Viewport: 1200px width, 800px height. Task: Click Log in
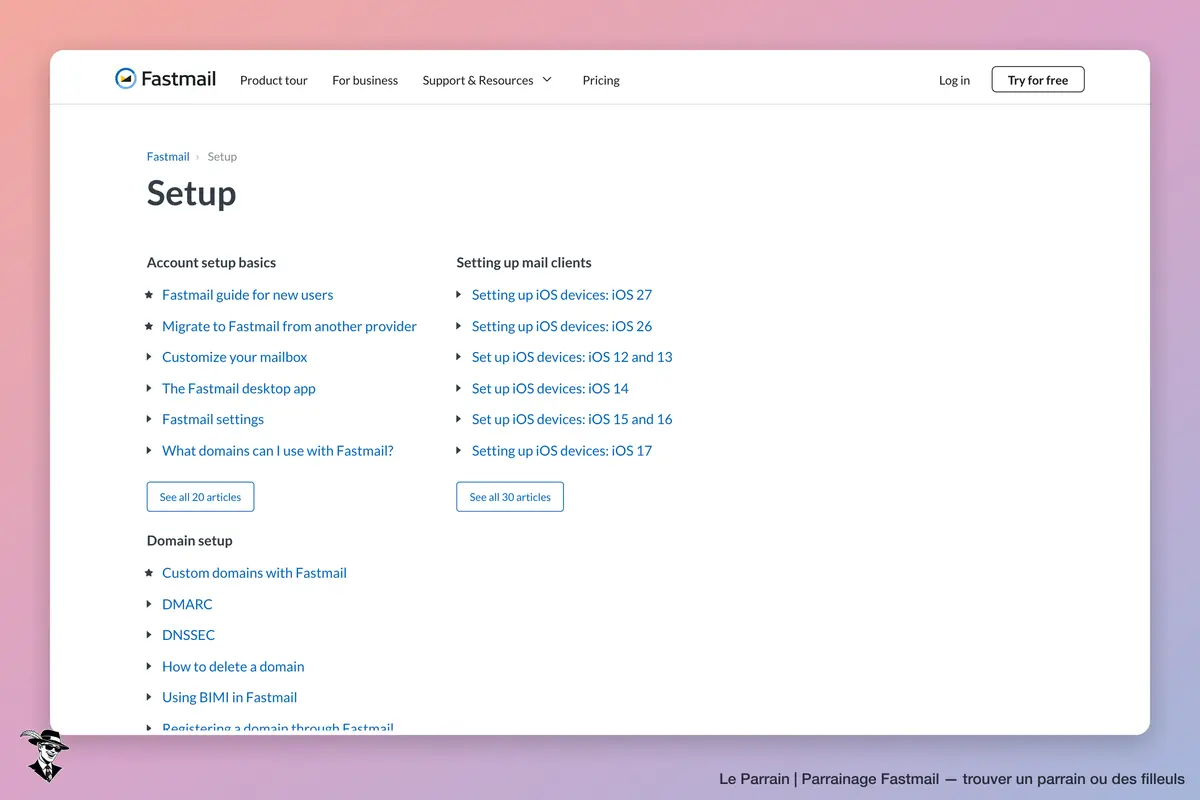[x=954, y=80]
